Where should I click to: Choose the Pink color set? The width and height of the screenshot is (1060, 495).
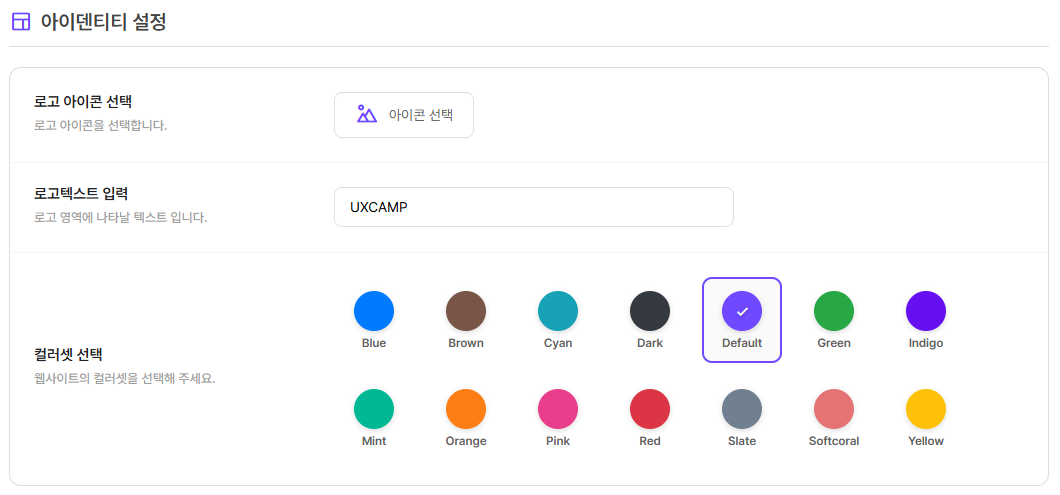coord(558,409)
